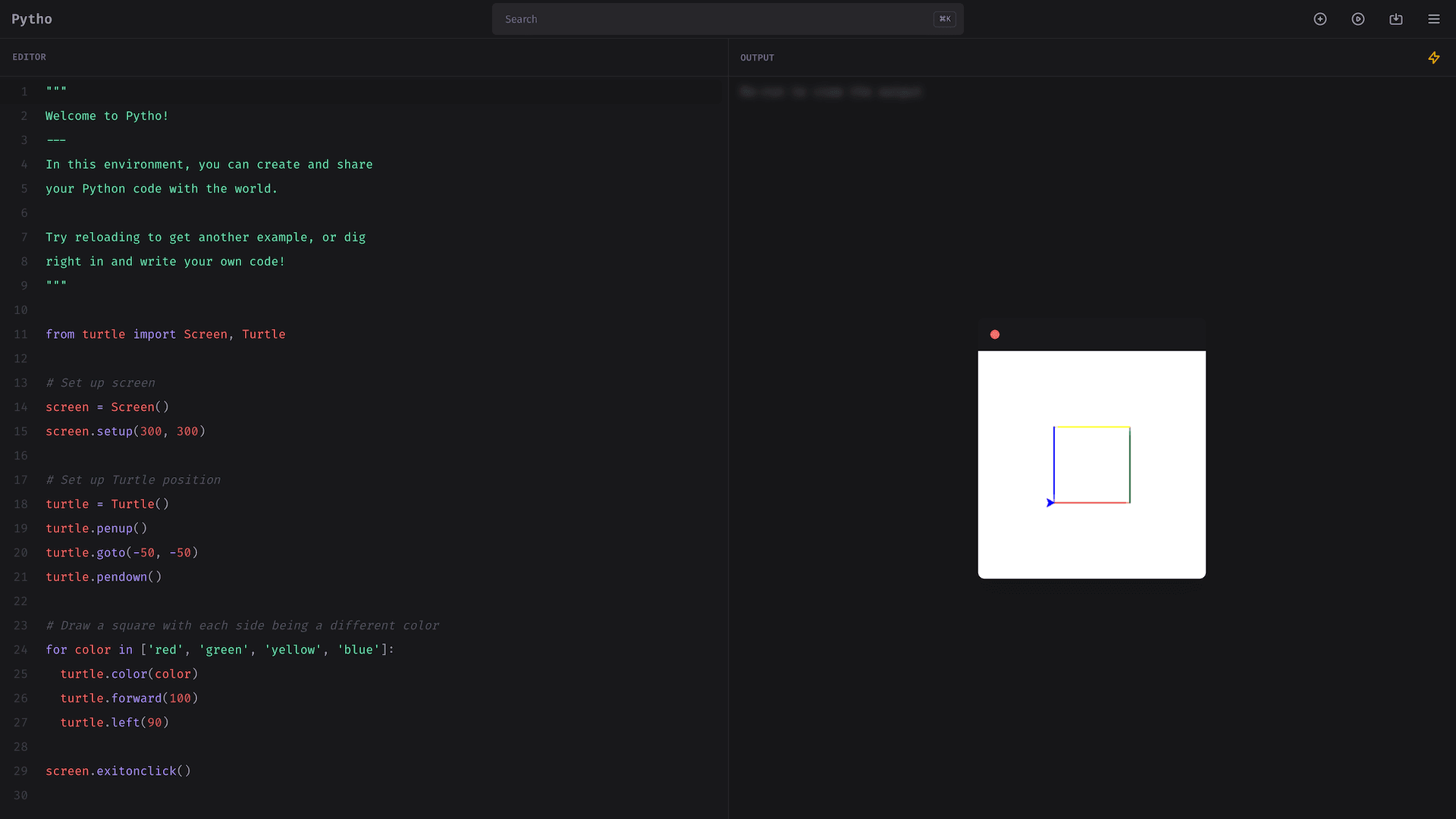Click the Pytho logo title
Viewport: 1456px width, 819px height.
coord(32,19)
